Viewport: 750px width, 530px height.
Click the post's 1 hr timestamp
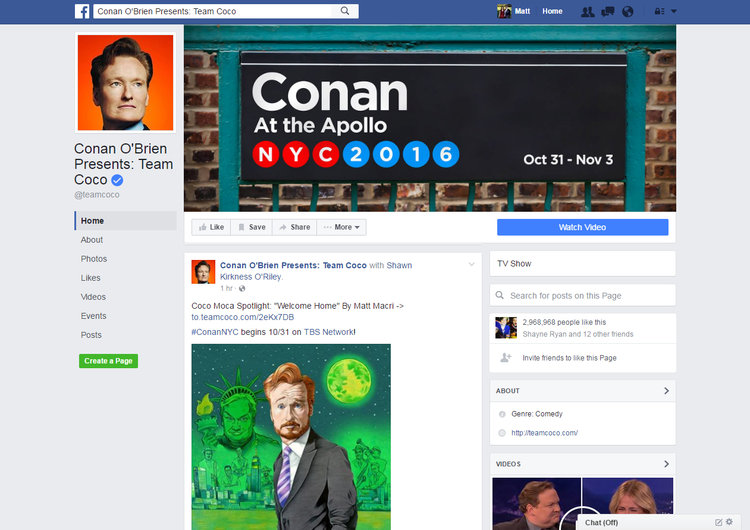coord(226,288)
